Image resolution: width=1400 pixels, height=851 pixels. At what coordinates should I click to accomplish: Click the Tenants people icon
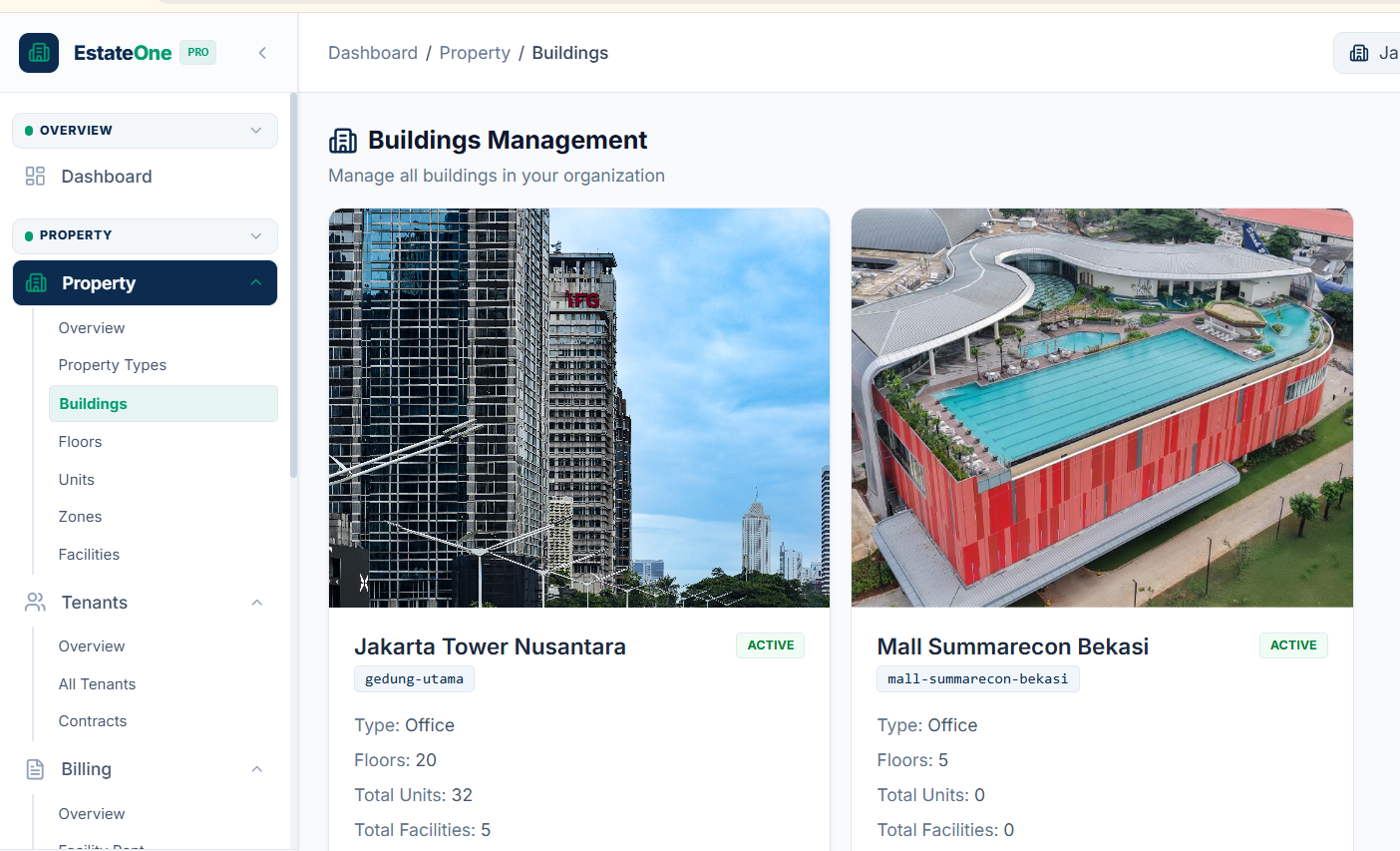click(x=35, y=603)
